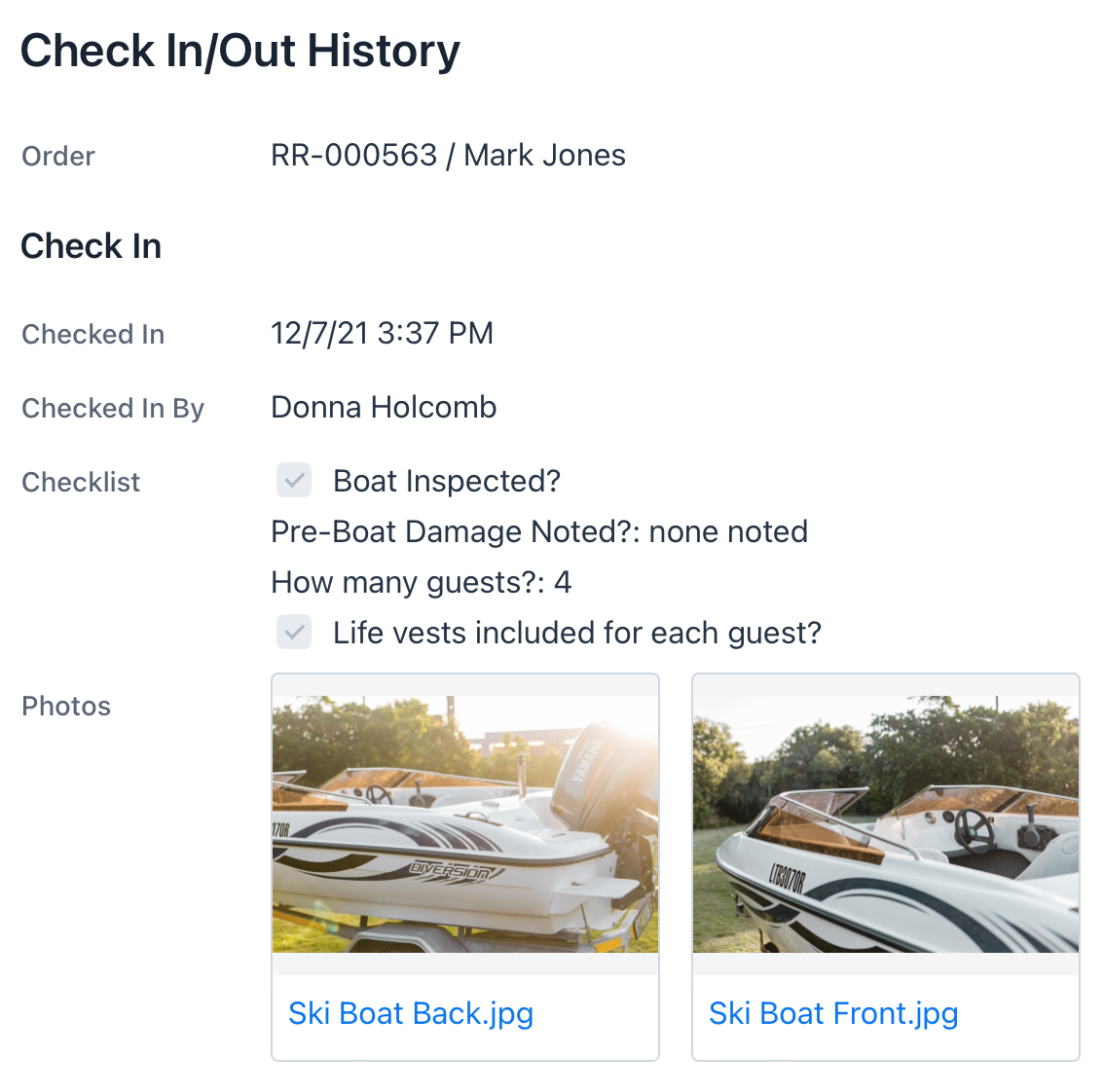Click the Checklist field label
The width and height of the screenshot is (1104, 1092).
[80, 482]
